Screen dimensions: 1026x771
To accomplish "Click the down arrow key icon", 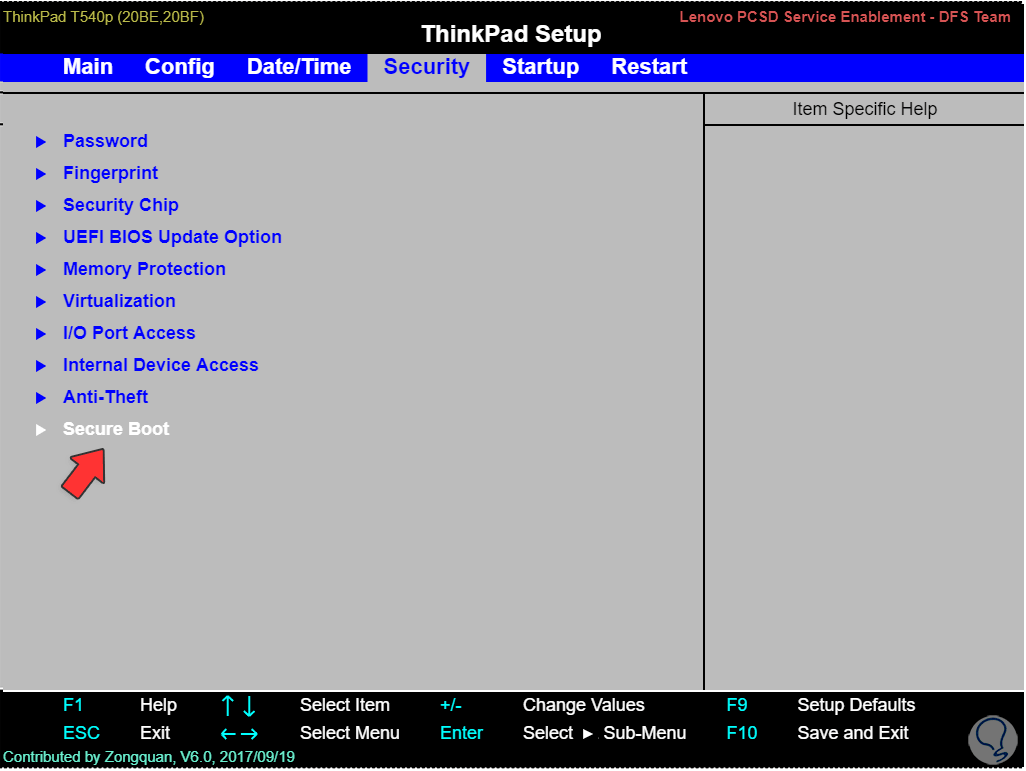I will [x=249, y=706].
